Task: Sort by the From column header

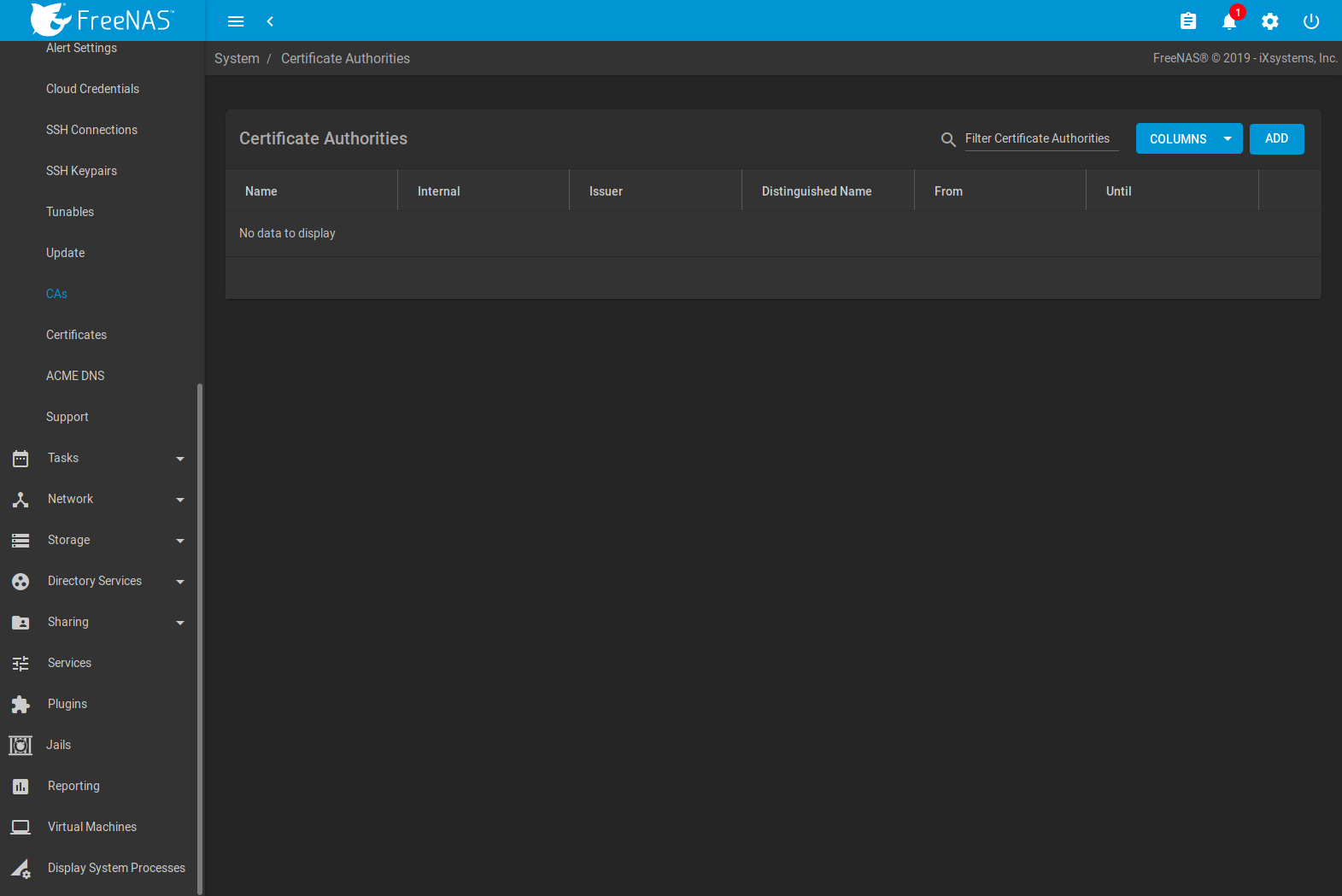Action: pyautogui.click(x=948, y=191)
